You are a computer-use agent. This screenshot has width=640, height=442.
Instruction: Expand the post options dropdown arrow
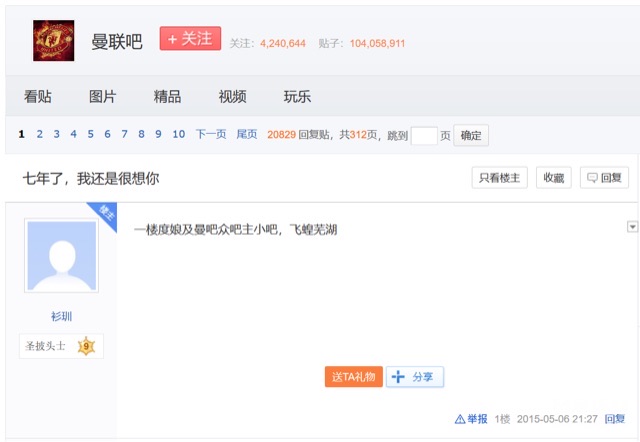point(632,227)
